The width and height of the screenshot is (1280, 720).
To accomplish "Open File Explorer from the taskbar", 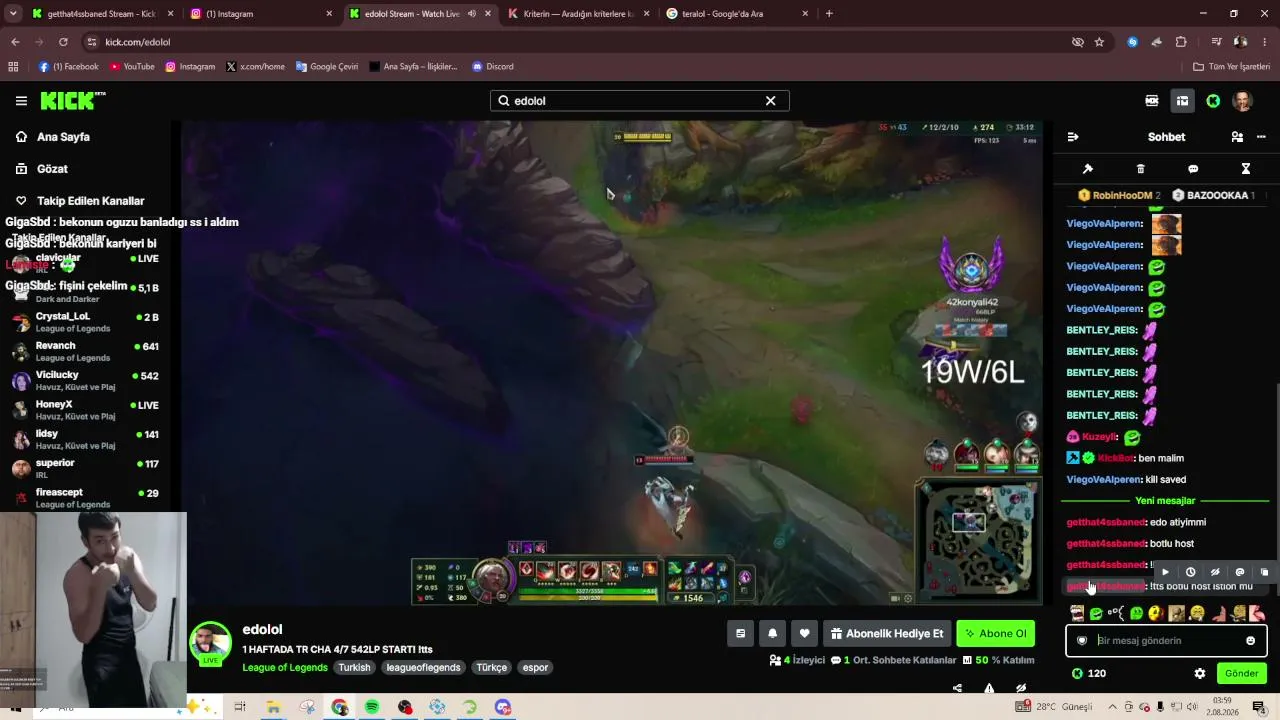I will coord(273,707).
